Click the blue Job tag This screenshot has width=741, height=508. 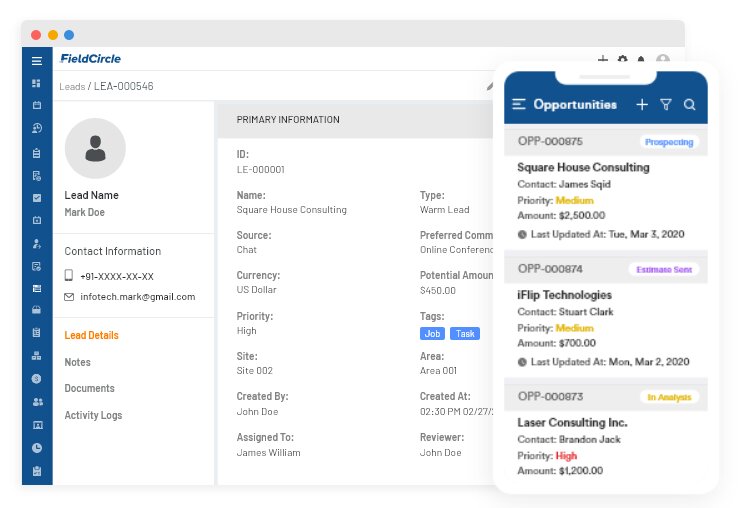pos(432,334)
